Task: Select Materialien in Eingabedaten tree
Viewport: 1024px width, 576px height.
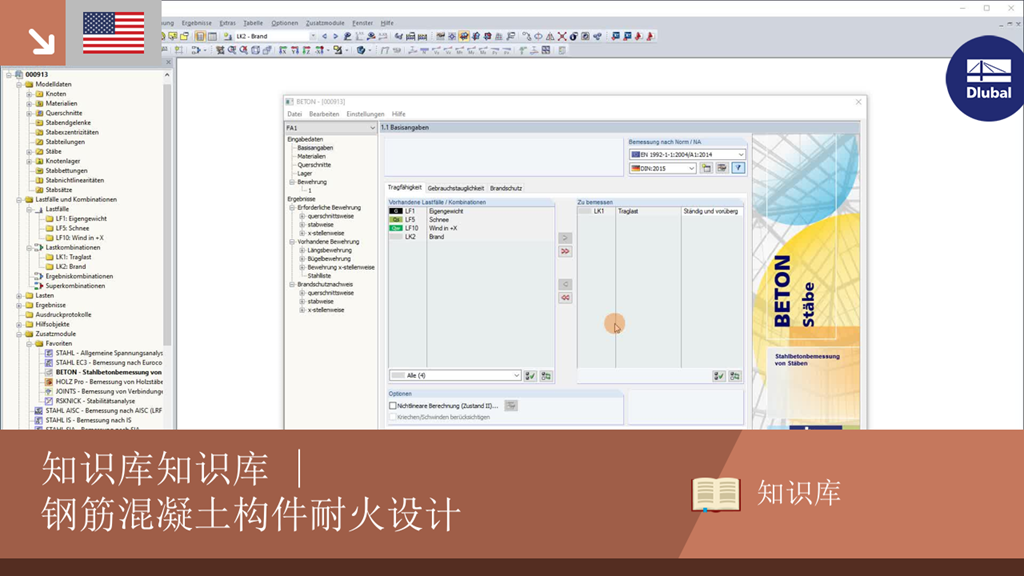Action: (x=312, y=157)
